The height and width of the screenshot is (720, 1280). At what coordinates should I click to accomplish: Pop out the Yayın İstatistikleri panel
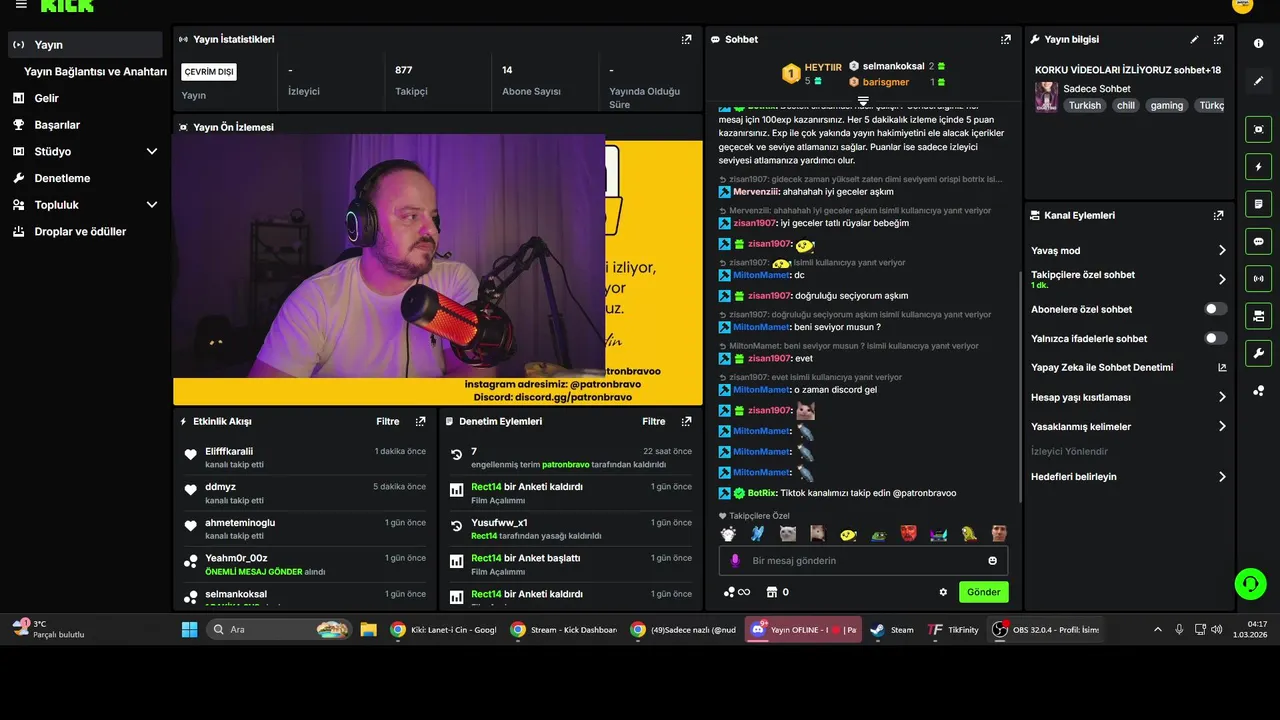[x=686, y=40]
